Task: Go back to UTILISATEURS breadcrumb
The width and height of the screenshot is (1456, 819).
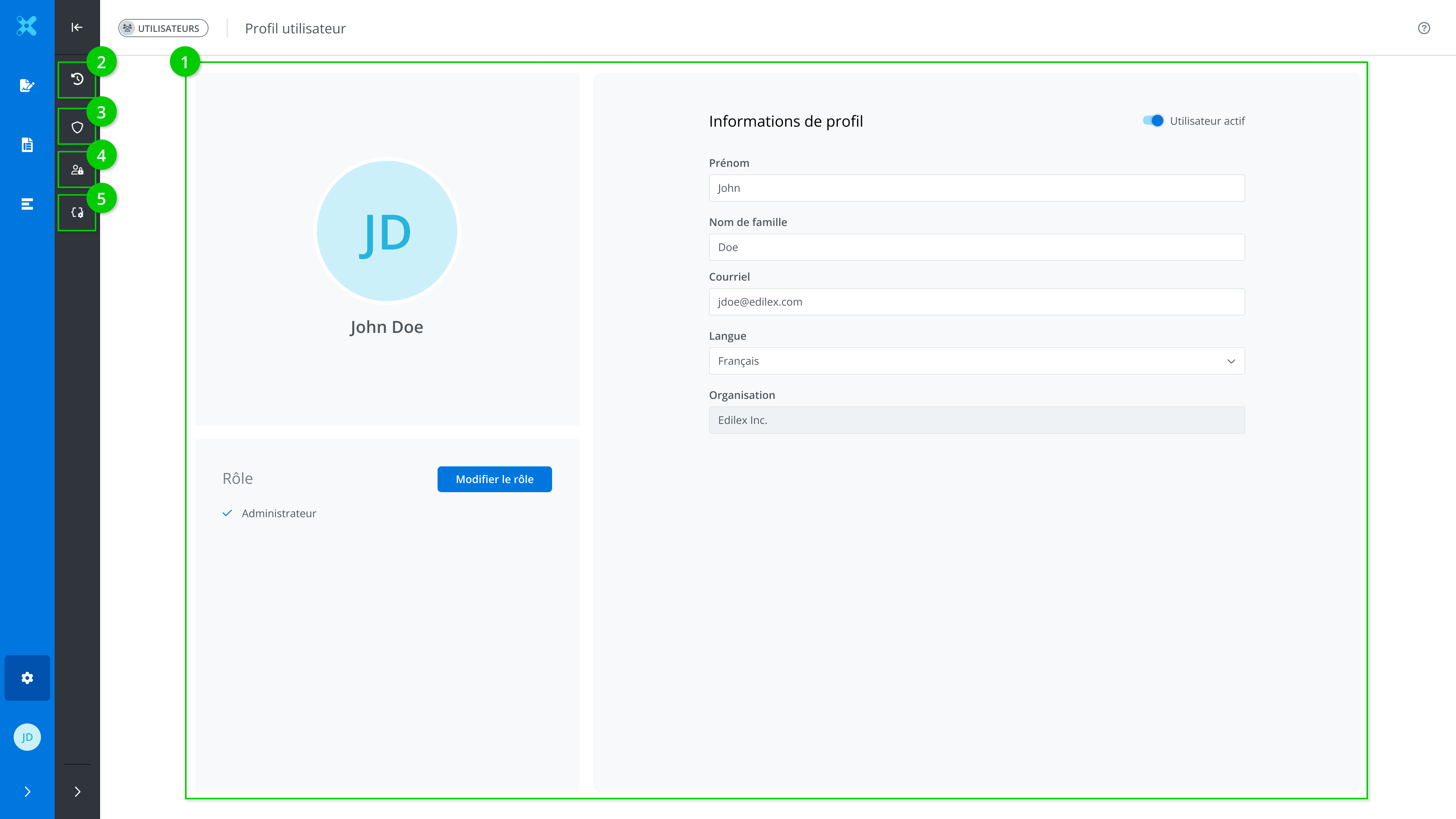Action: click(x=163, y=28)
